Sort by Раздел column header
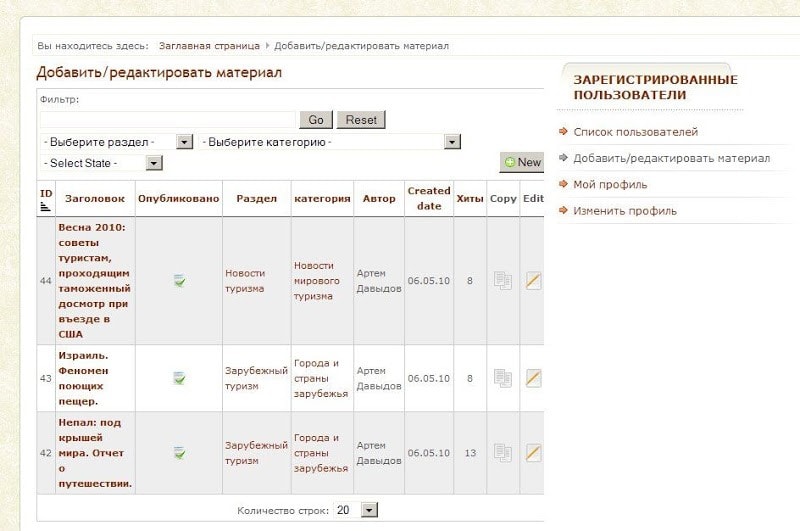Screen dimensions: 800x531 point(257,198)
